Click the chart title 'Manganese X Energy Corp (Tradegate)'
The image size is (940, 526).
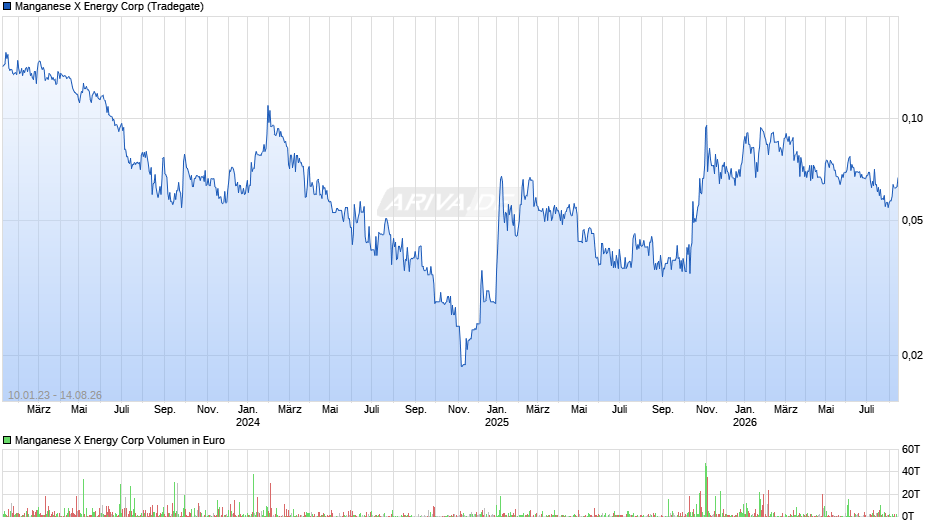109,7
